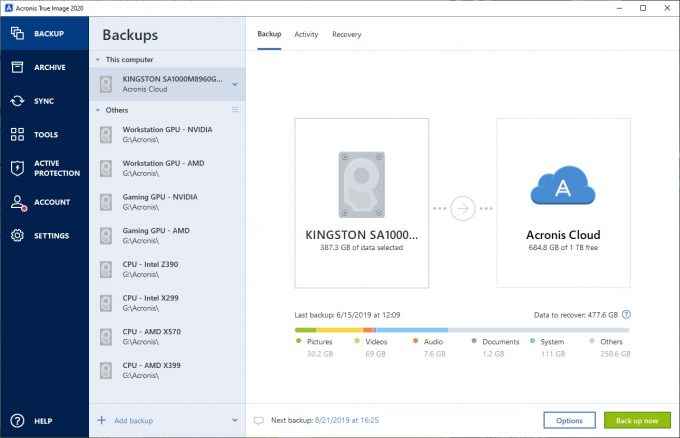
Task: Select the Acronis Cloud destination box
Action: pos(563,203)
